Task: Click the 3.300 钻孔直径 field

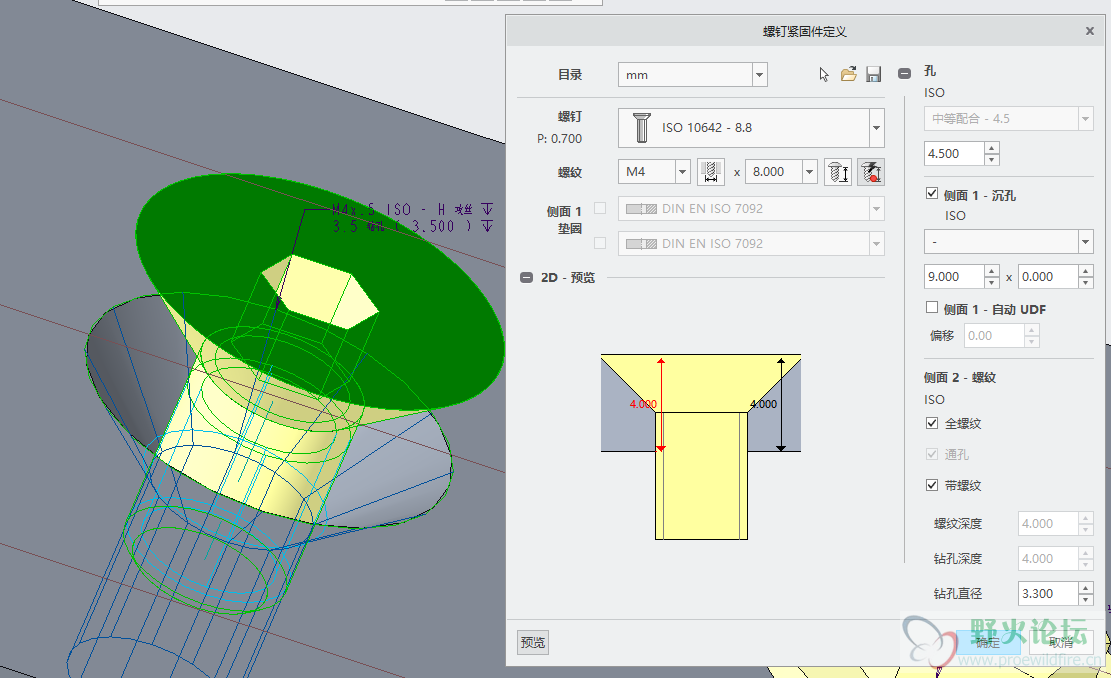Action: click(1048, 593)
